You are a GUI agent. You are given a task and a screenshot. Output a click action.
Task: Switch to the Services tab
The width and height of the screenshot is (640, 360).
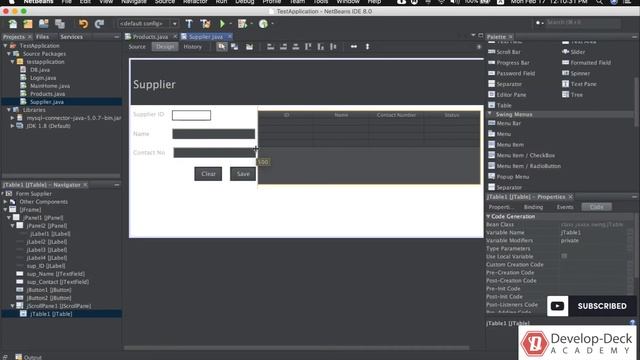(x=71, y=37)
